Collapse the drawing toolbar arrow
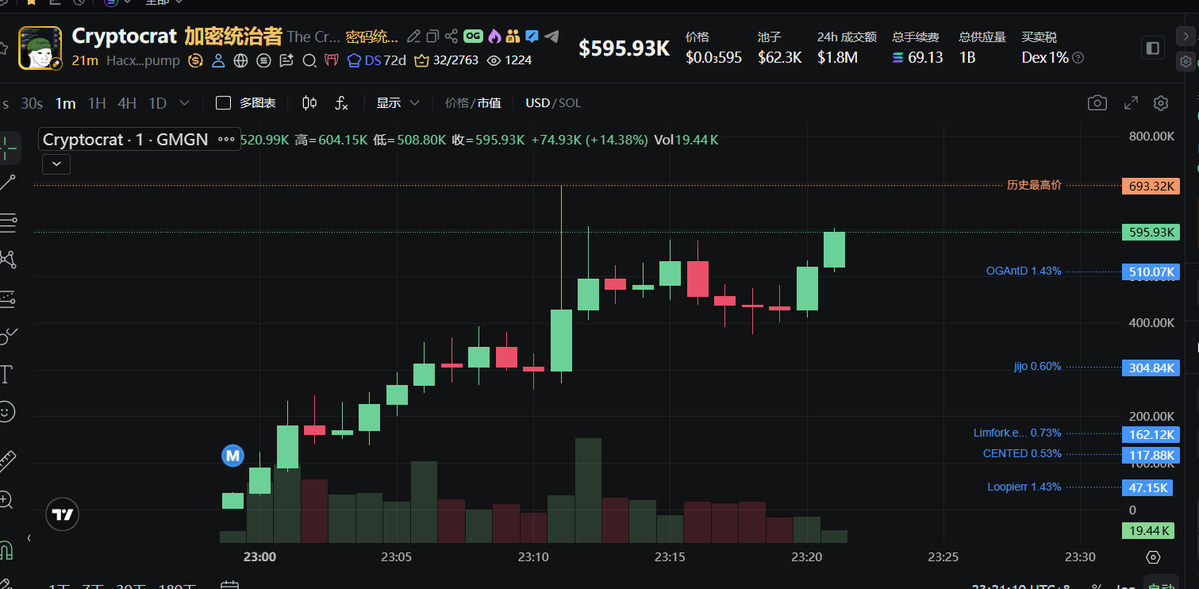Image resolution: width=1199 pixels, height=589 pixels. pos(29,539)
